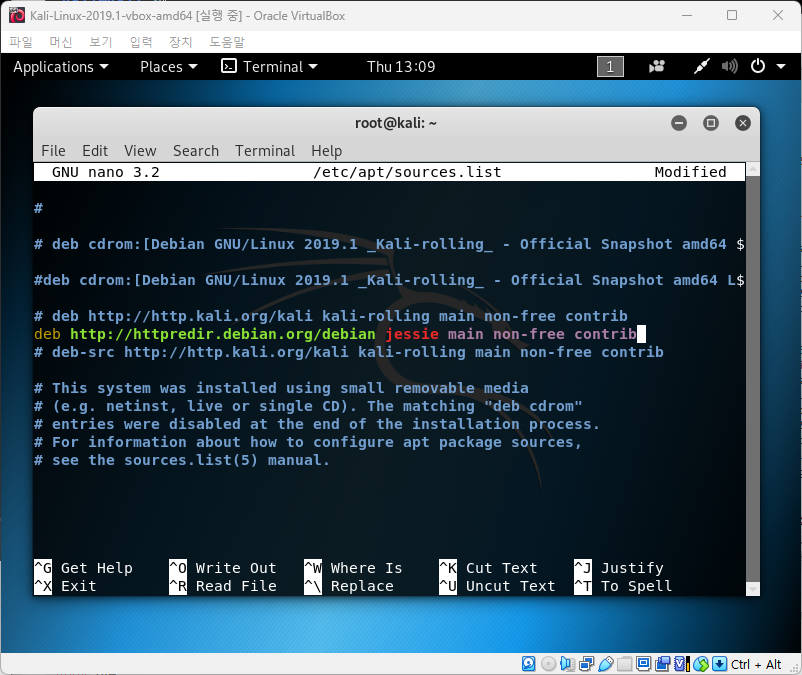The width and height of the screenshot is (802, 675).
Task: Click the hard disk activity icon in VirtualBox status bar
Action: click(528, 664)
